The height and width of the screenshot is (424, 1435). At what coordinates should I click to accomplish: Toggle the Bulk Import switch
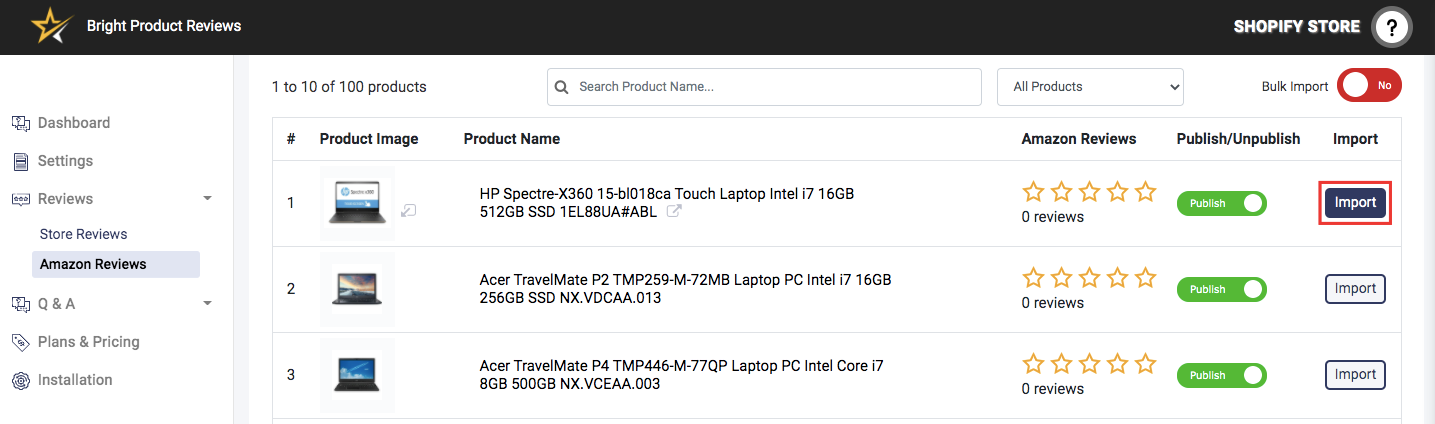(x=1370, y=86)
